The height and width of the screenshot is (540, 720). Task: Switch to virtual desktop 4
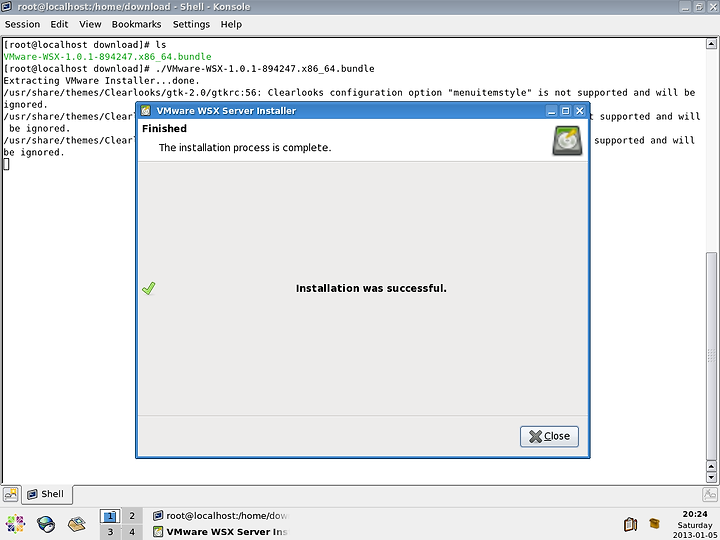(x=132, y=532)
